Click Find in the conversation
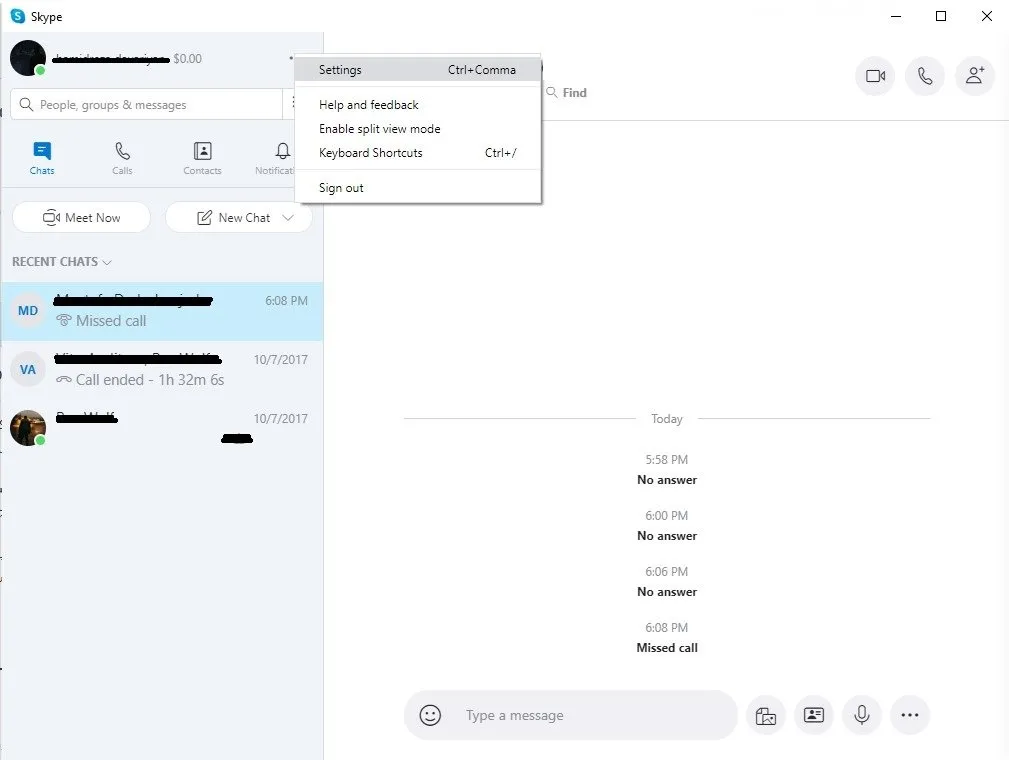 tap(567, 93)
